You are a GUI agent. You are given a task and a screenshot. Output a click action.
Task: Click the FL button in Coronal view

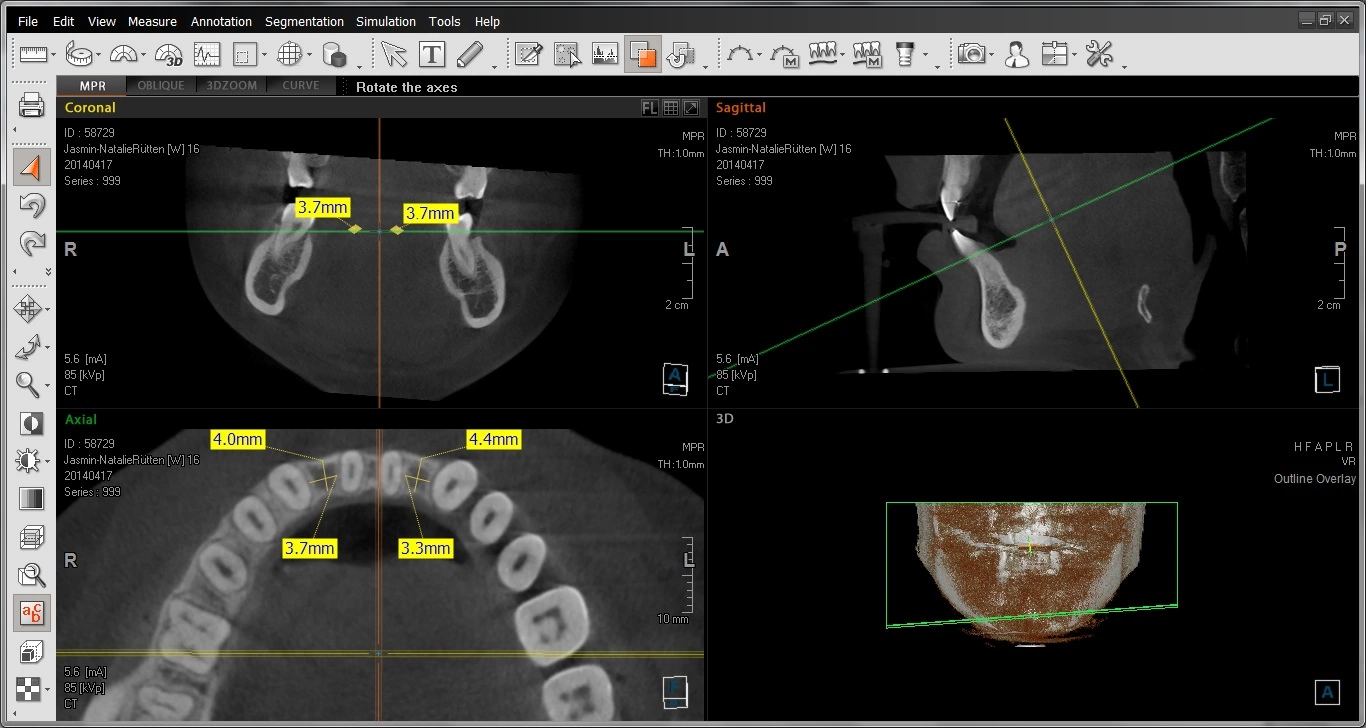pyautogui.click(x=650, y=108)
